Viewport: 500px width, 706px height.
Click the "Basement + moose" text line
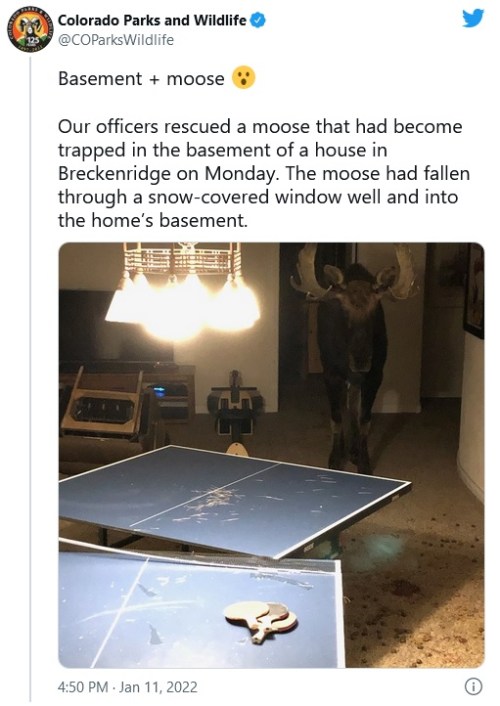(141, 79)
